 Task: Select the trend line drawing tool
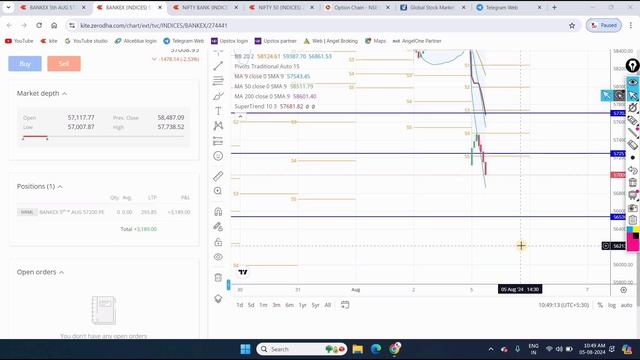pyautogui.click(x=218, y=66)
